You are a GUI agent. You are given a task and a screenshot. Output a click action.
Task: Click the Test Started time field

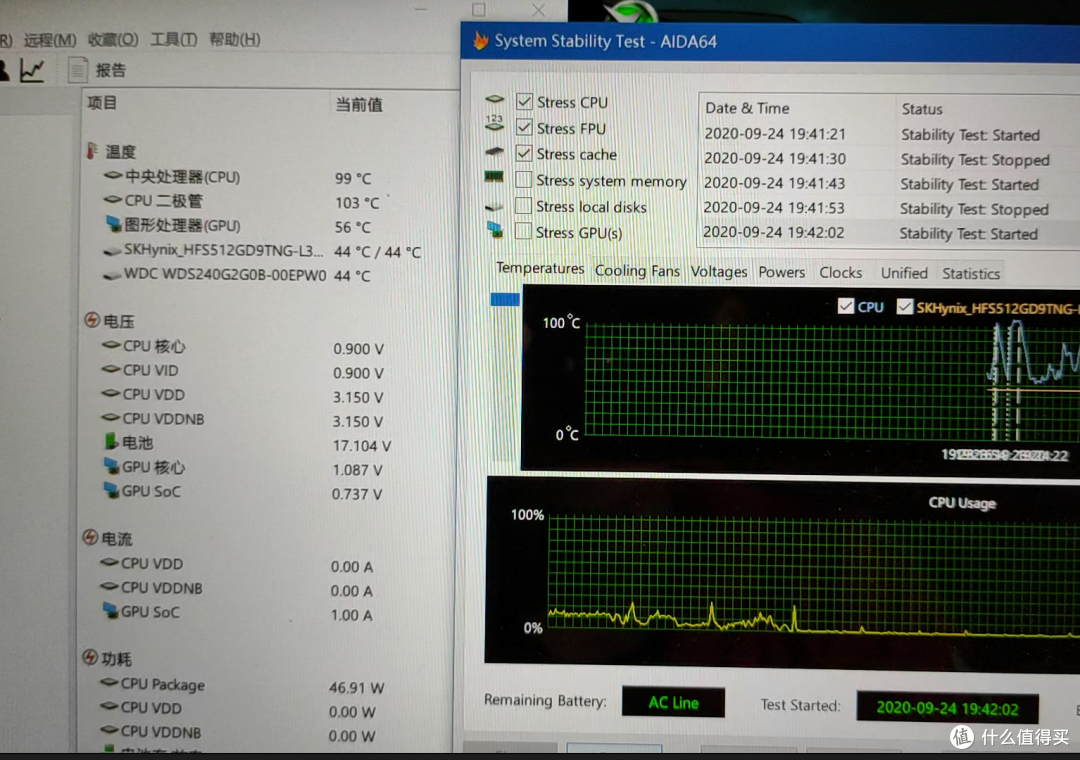coord(947,708)
